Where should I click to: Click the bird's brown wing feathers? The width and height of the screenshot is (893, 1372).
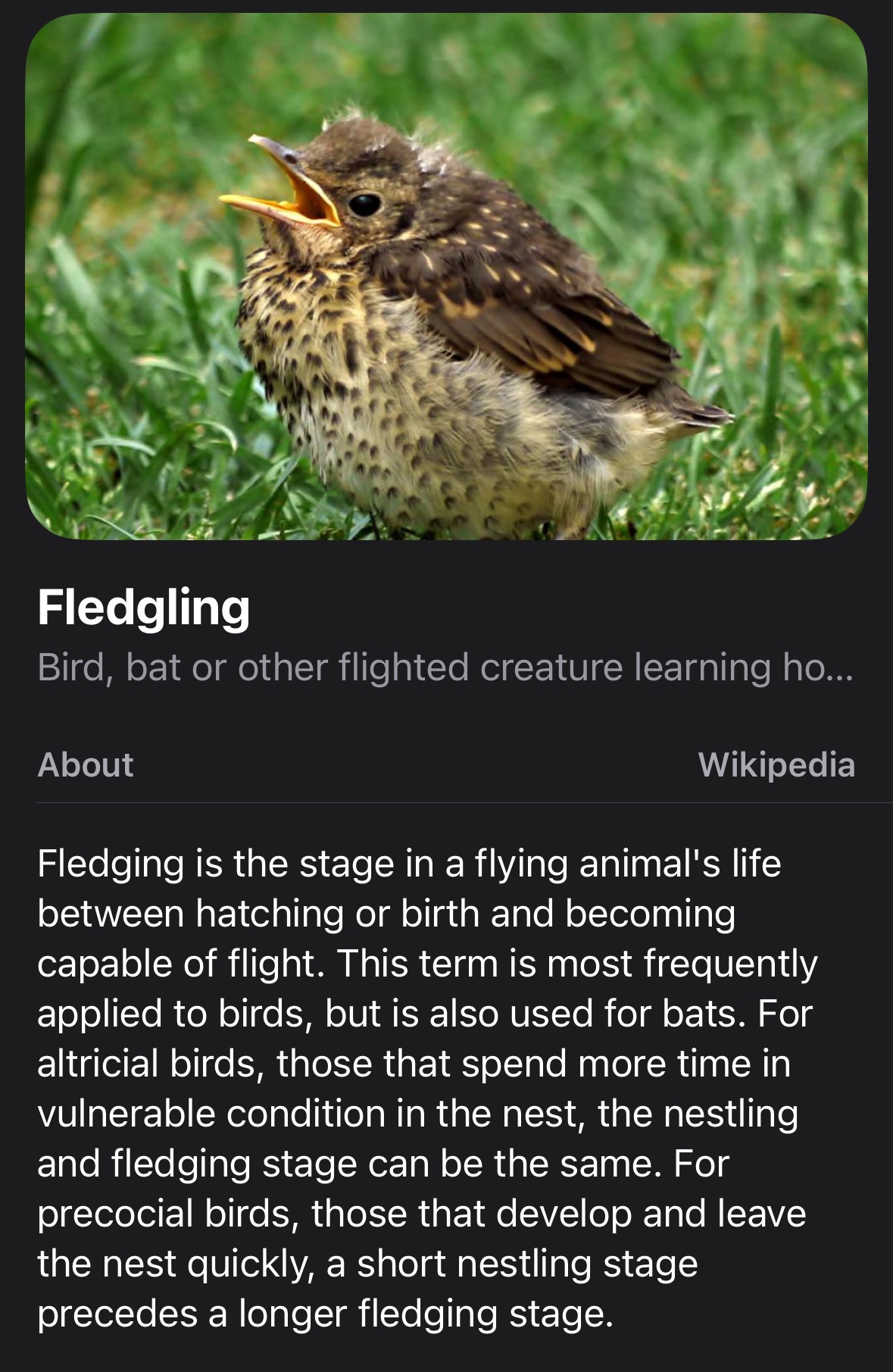(530, 303)
